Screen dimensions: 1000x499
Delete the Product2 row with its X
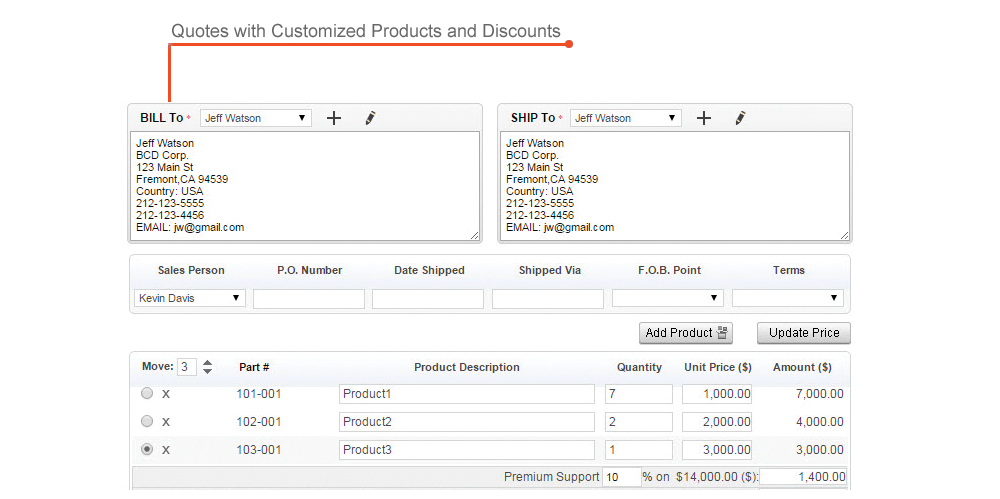[x=166, y=422]
